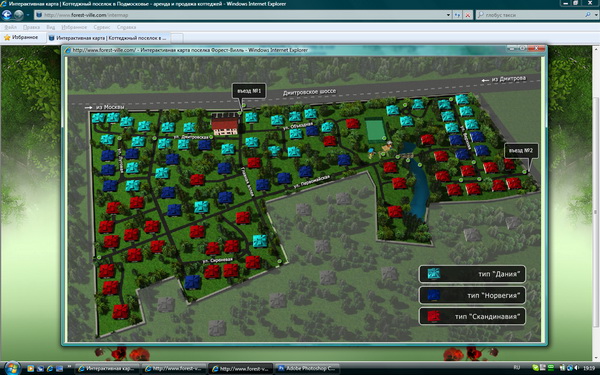Switch to the Adobe Photoshop taskbar button
Viewport: 600px width, 375px height.
tap(307, 368)
